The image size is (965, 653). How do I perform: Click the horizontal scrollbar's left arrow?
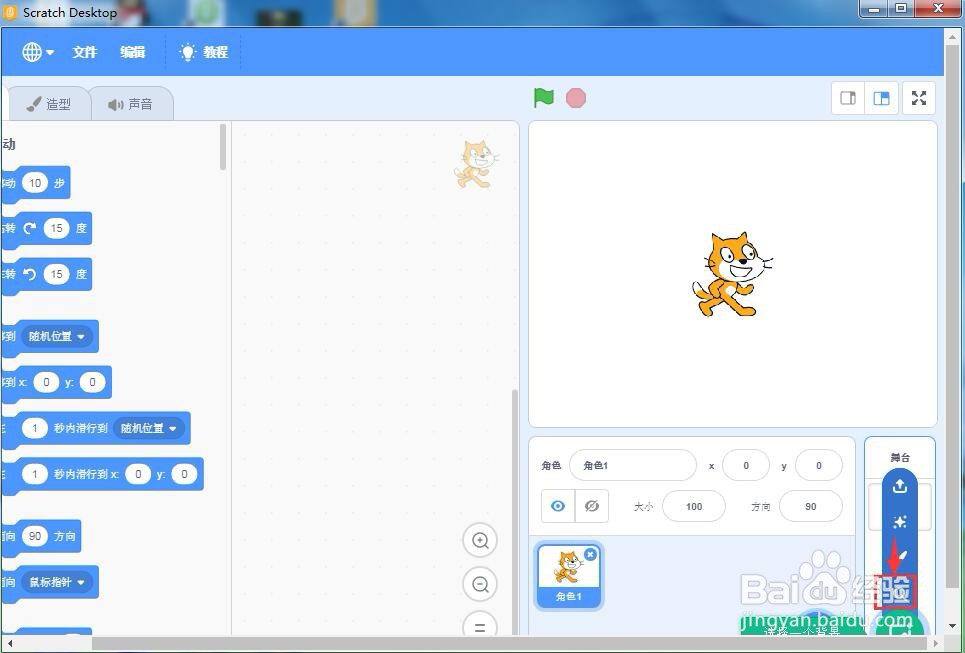pyautogui.click(x=9, y=643)
